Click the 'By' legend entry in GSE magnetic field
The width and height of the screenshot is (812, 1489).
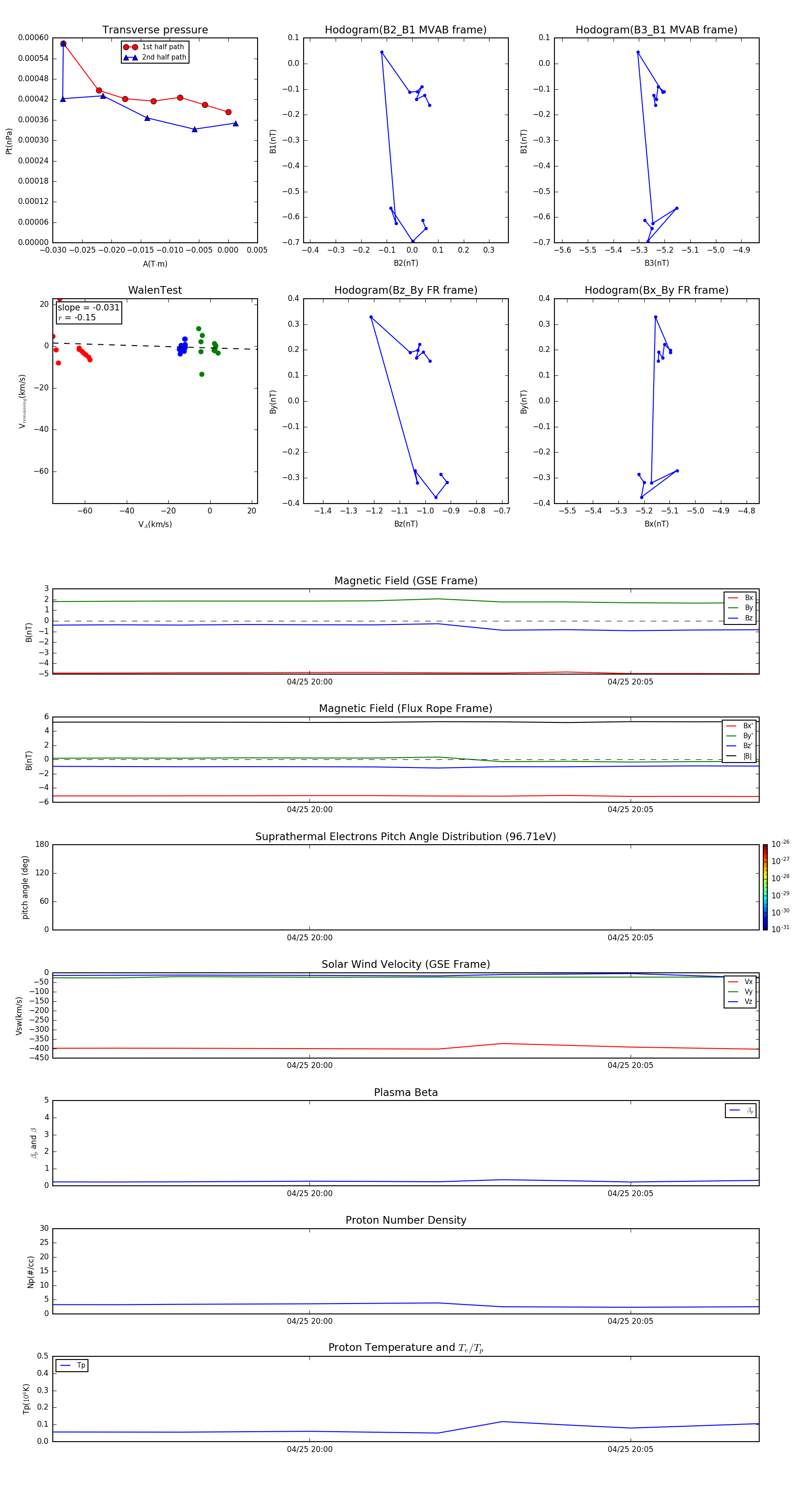(x=740, y=607)
